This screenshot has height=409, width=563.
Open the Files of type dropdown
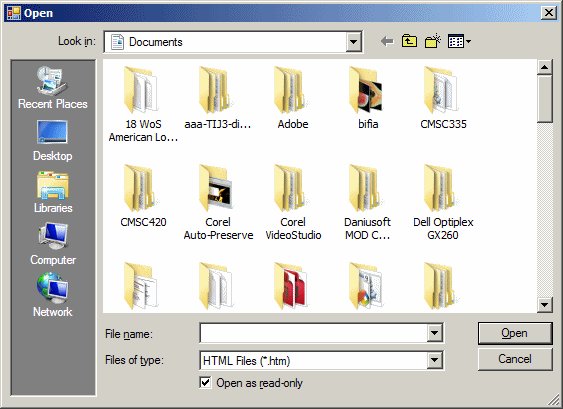[x=434, y=360]
